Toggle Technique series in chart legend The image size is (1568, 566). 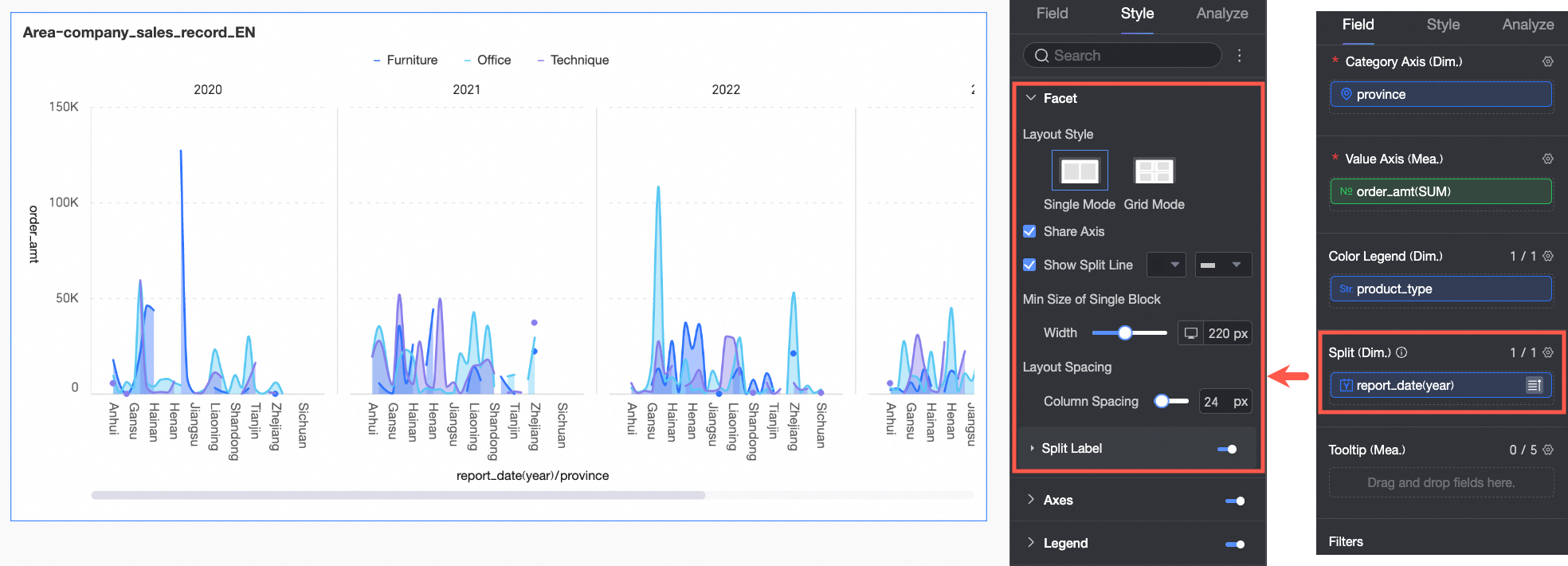(573, 60)
